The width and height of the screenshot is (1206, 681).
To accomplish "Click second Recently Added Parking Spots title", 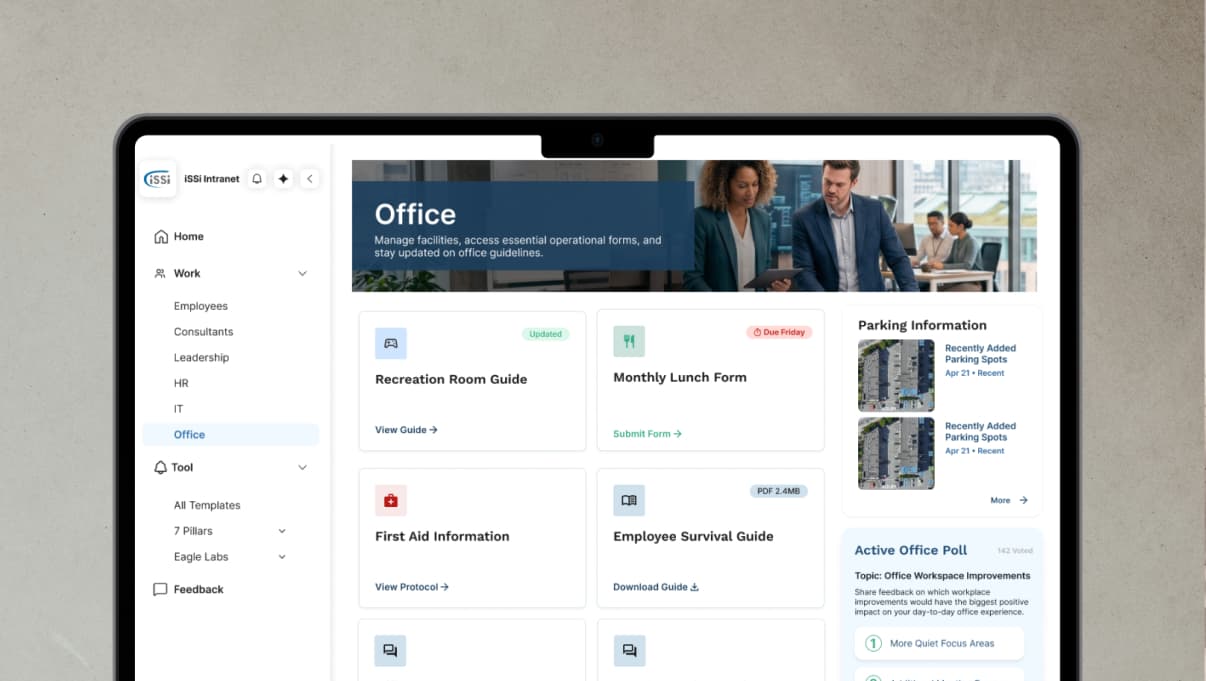I will click(980, 431).
